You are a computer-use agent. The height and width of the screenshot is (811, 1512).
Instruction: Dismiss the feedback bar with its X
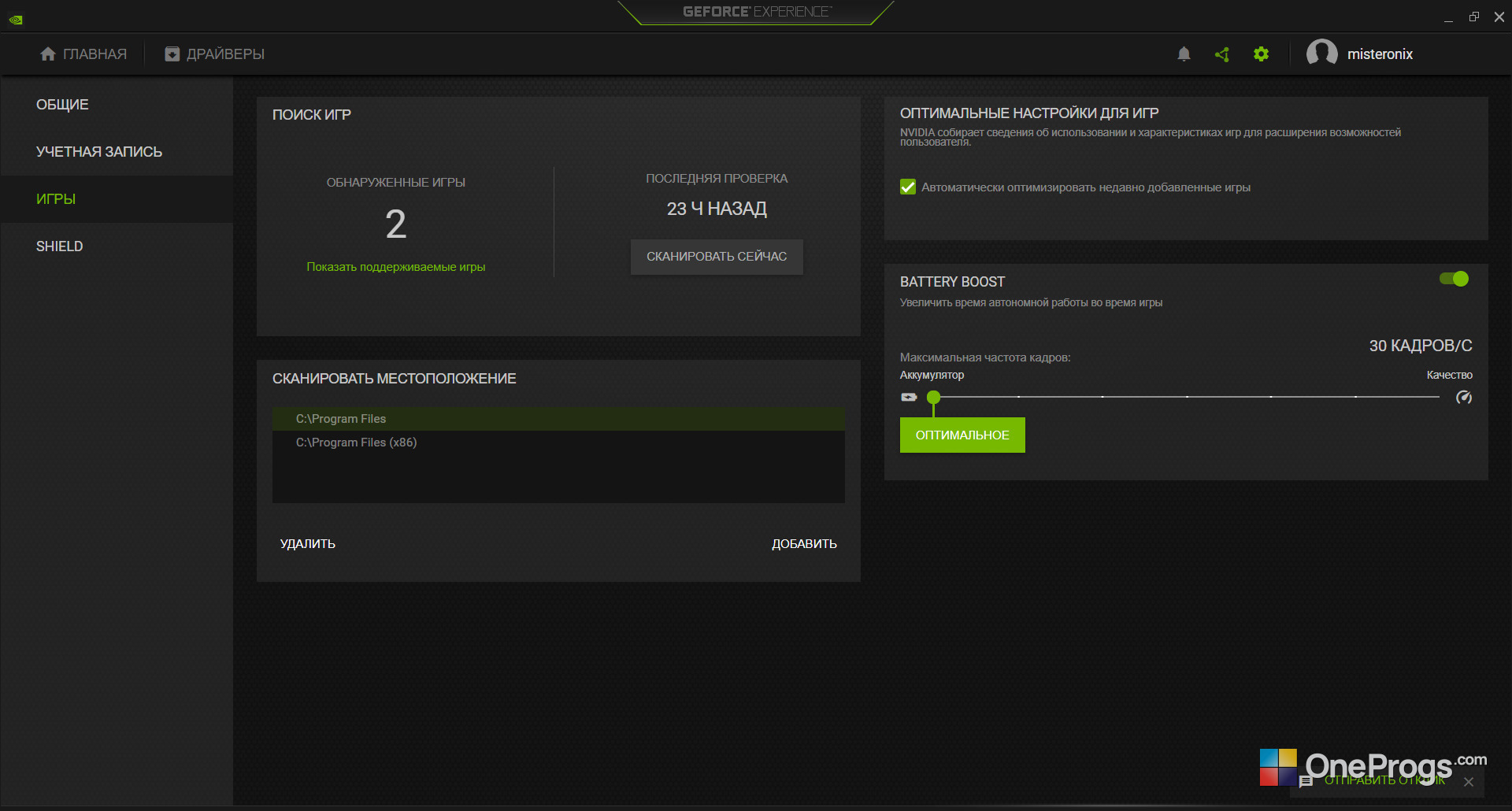point(1469,782)
